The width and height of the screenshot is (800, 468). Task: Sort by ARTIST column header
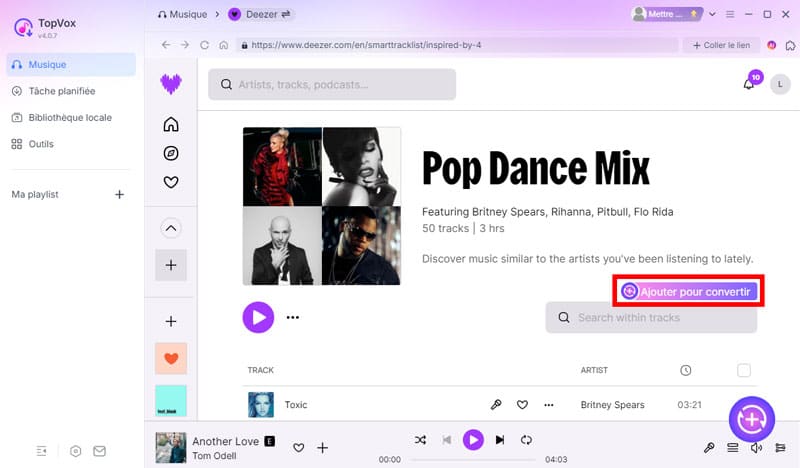pyautogui.click(x=594, y=370)
